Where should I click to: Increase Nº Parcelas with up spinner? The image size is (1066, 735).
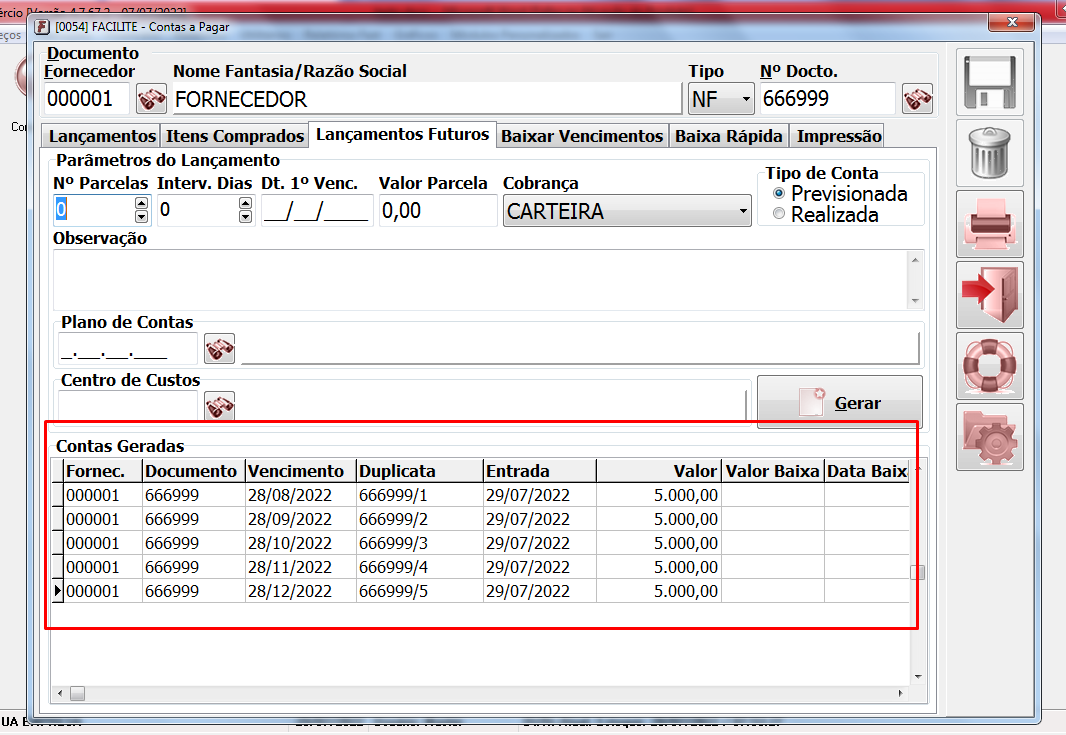pyautogui.click(x=141, y=203)
